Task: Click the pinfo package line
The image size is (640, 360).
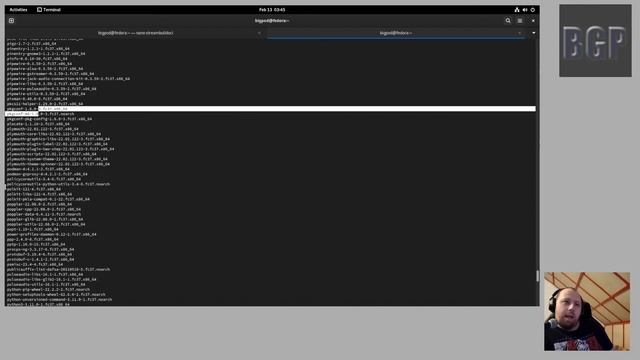Action: 37,59
